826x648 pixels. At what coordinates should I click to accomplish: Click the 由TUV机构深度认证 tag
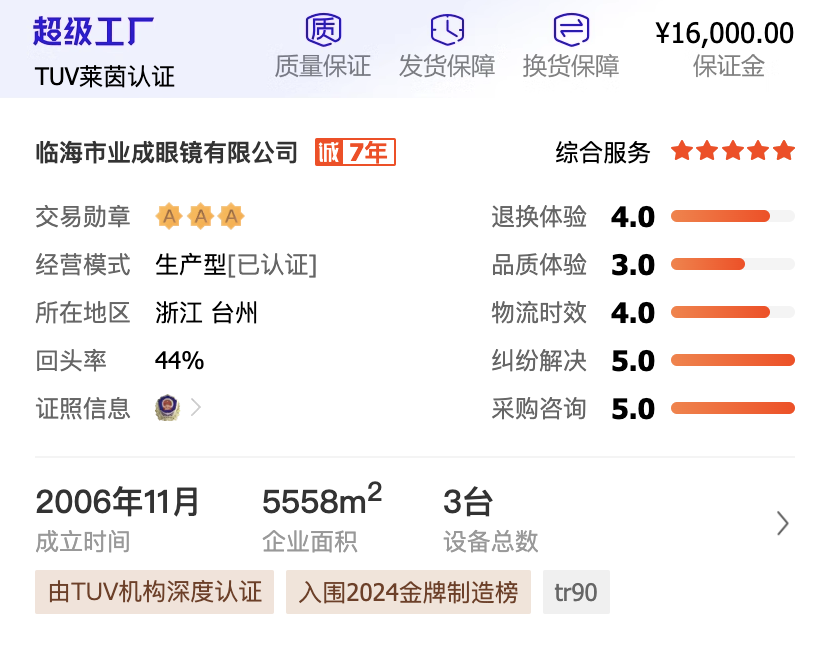click(154, 592)
